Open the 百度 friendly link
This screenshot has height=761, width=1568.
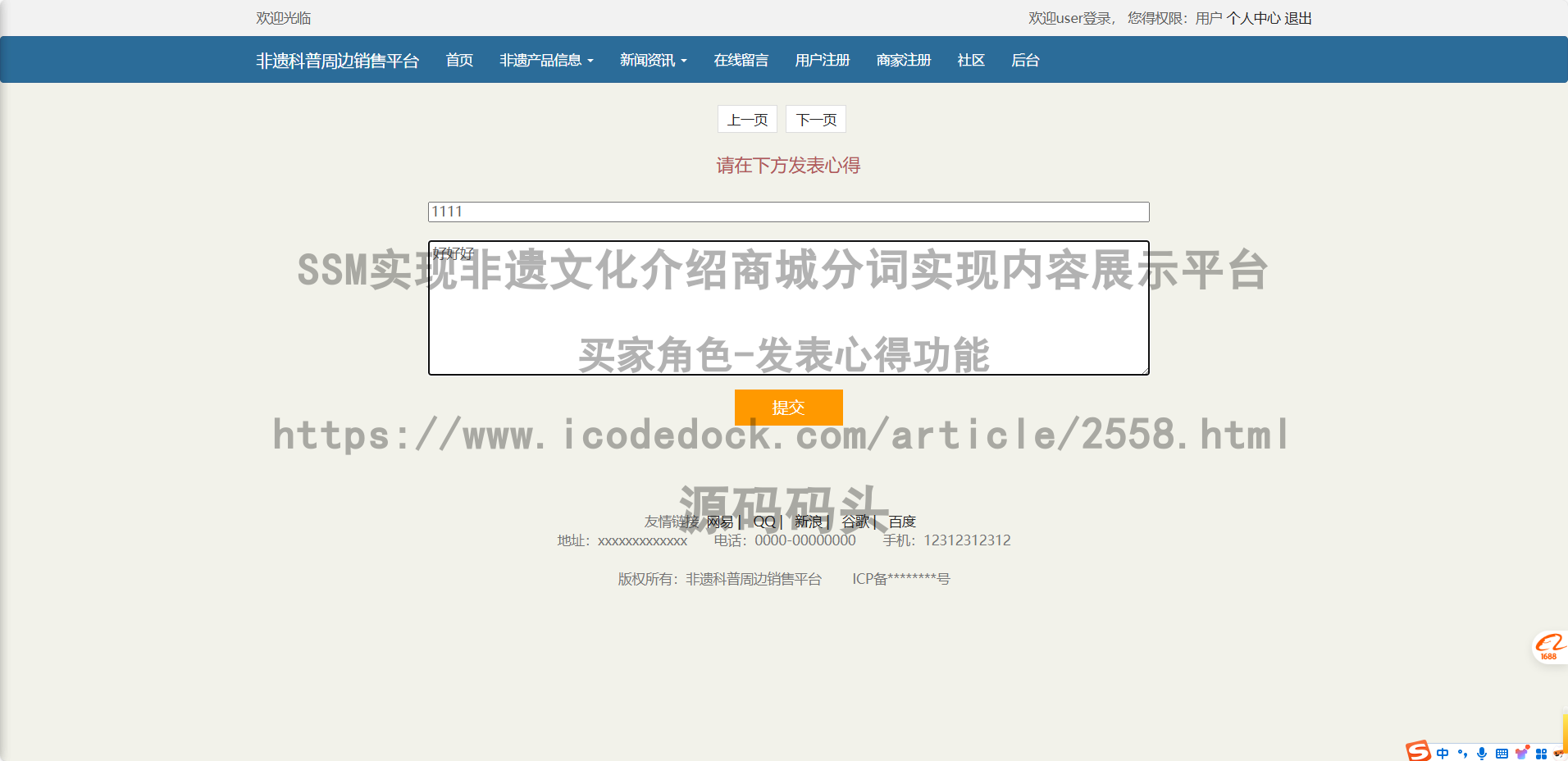tap(903, 521)
